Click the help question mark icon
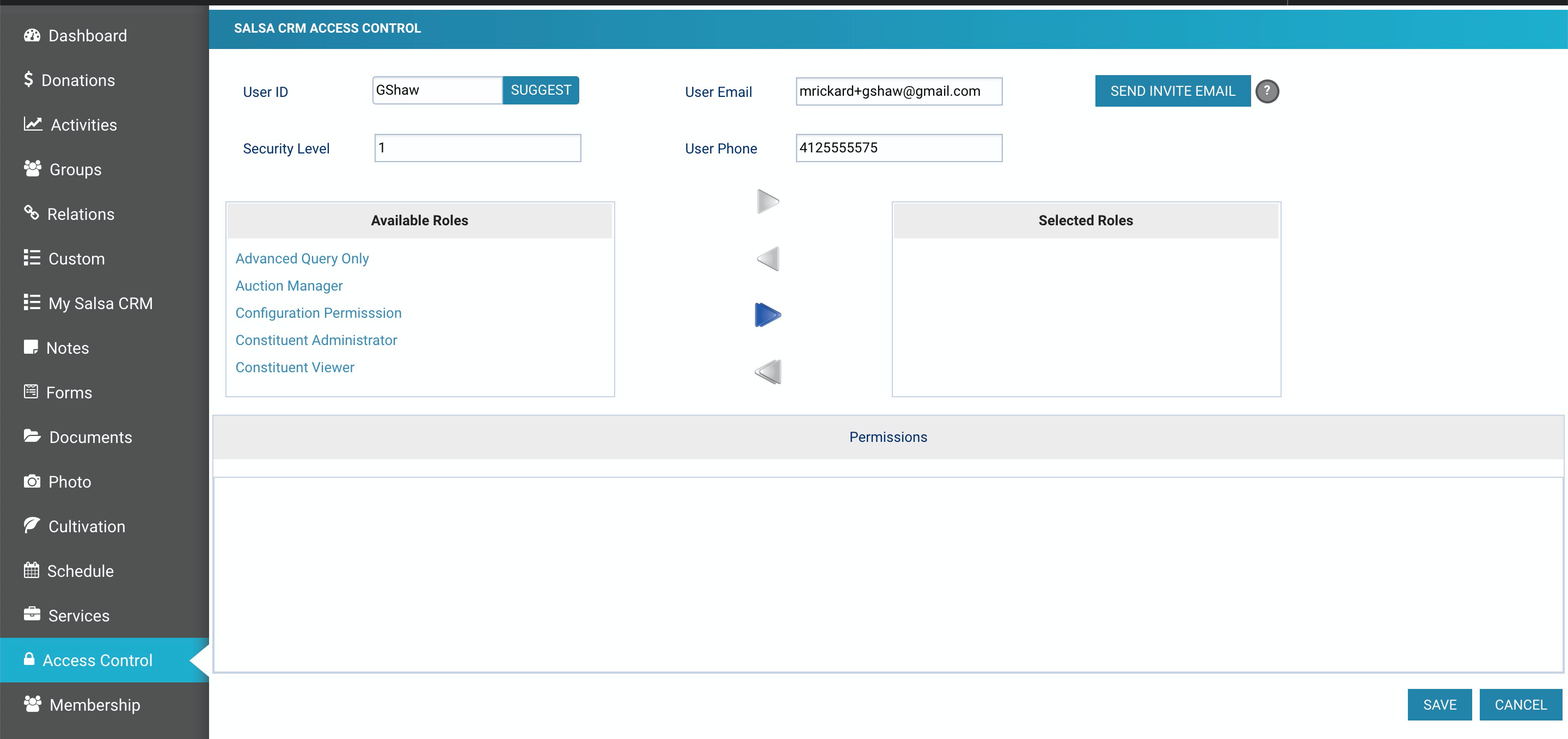 (x=1267, y=91)
